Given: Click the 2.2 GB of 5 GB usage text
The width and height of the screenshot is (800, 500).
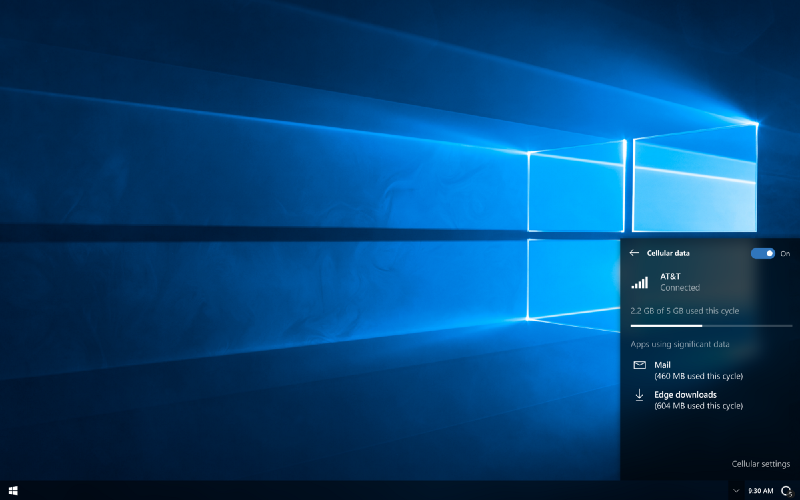Looking at the screenshot, I should (x=685, y=311).
